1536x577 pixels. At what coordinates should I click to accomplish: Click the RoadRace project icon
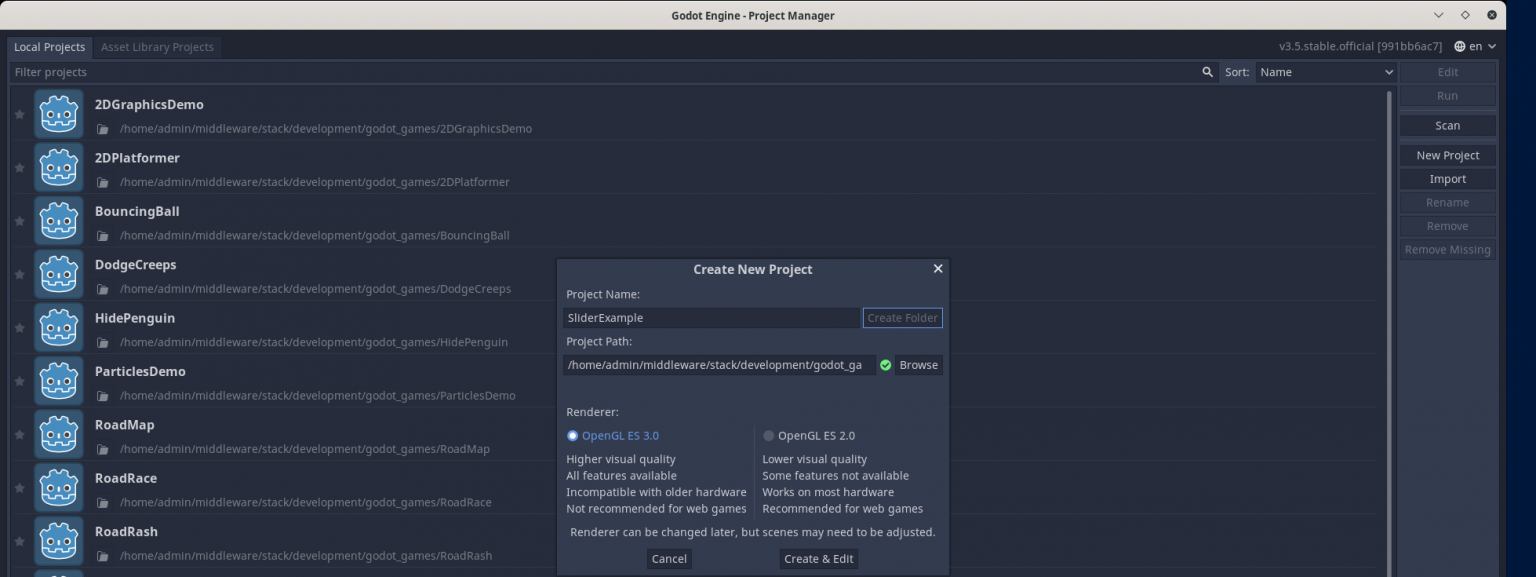(59, 488)
